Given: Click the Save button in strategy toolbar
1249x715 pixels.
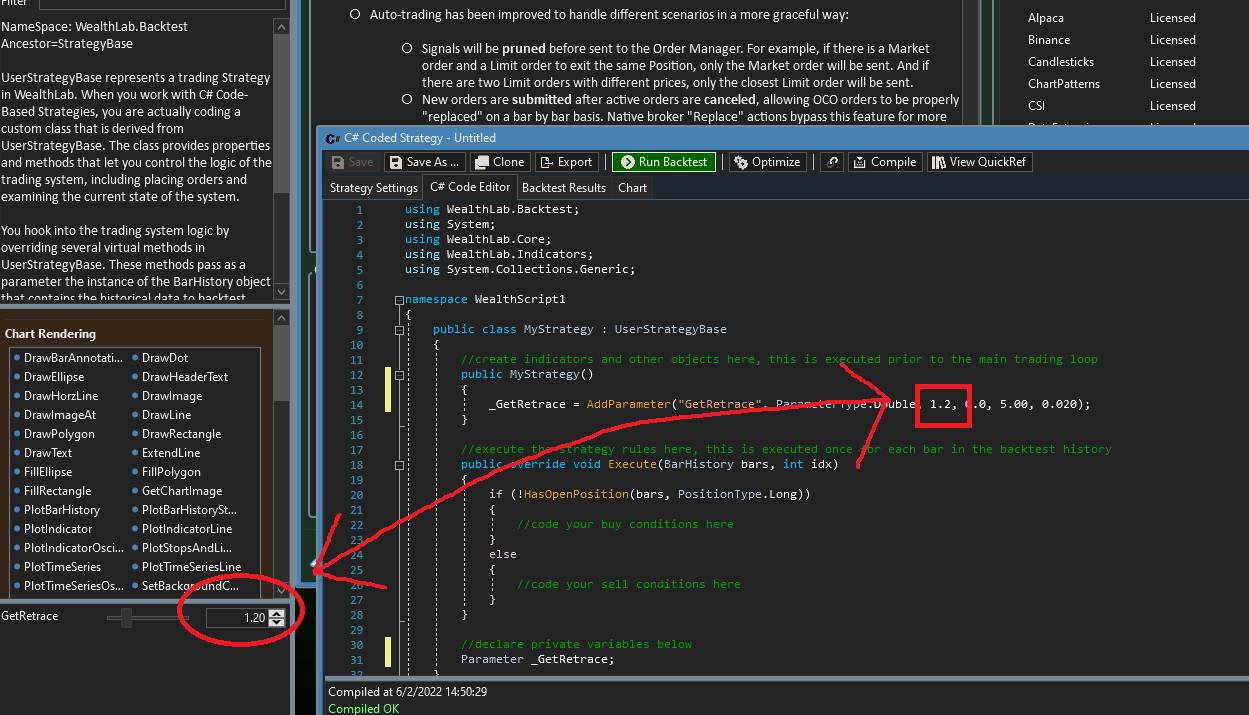Looking at the screenshot, I should [x=352, y=162].
